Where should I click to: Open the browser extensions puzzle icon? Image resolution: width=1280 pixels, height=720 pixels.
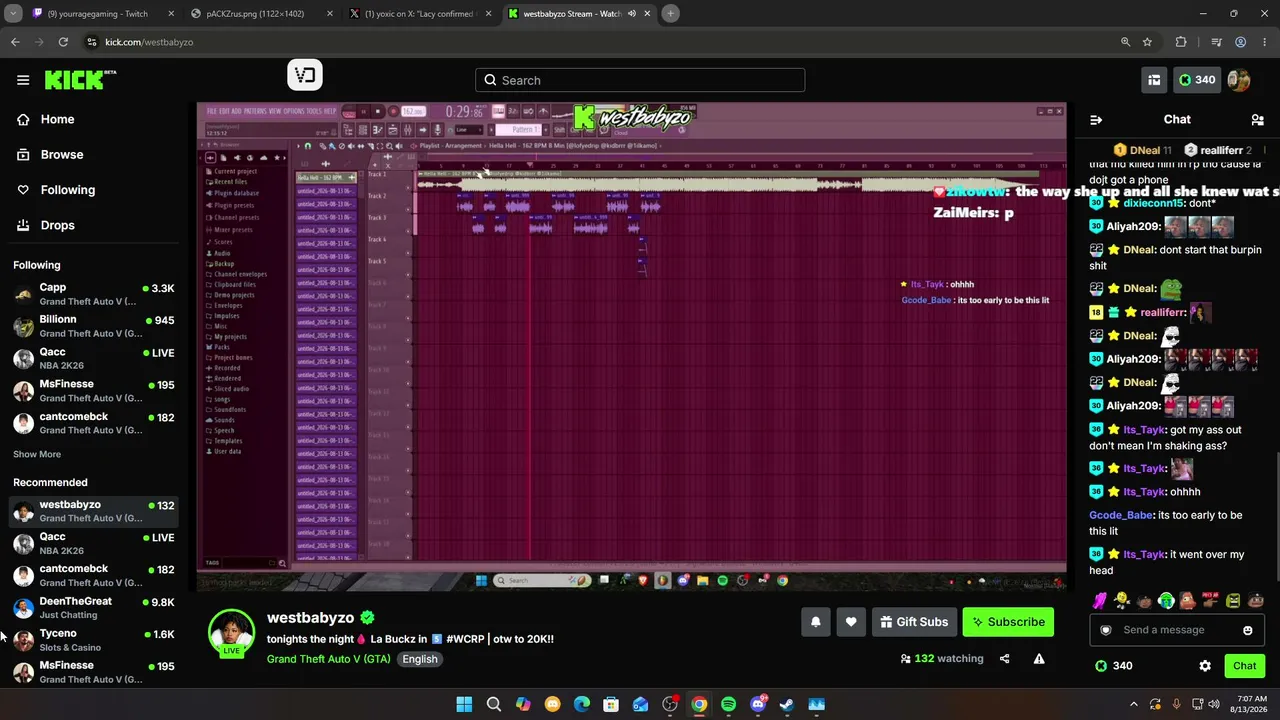click(1181, 42)
